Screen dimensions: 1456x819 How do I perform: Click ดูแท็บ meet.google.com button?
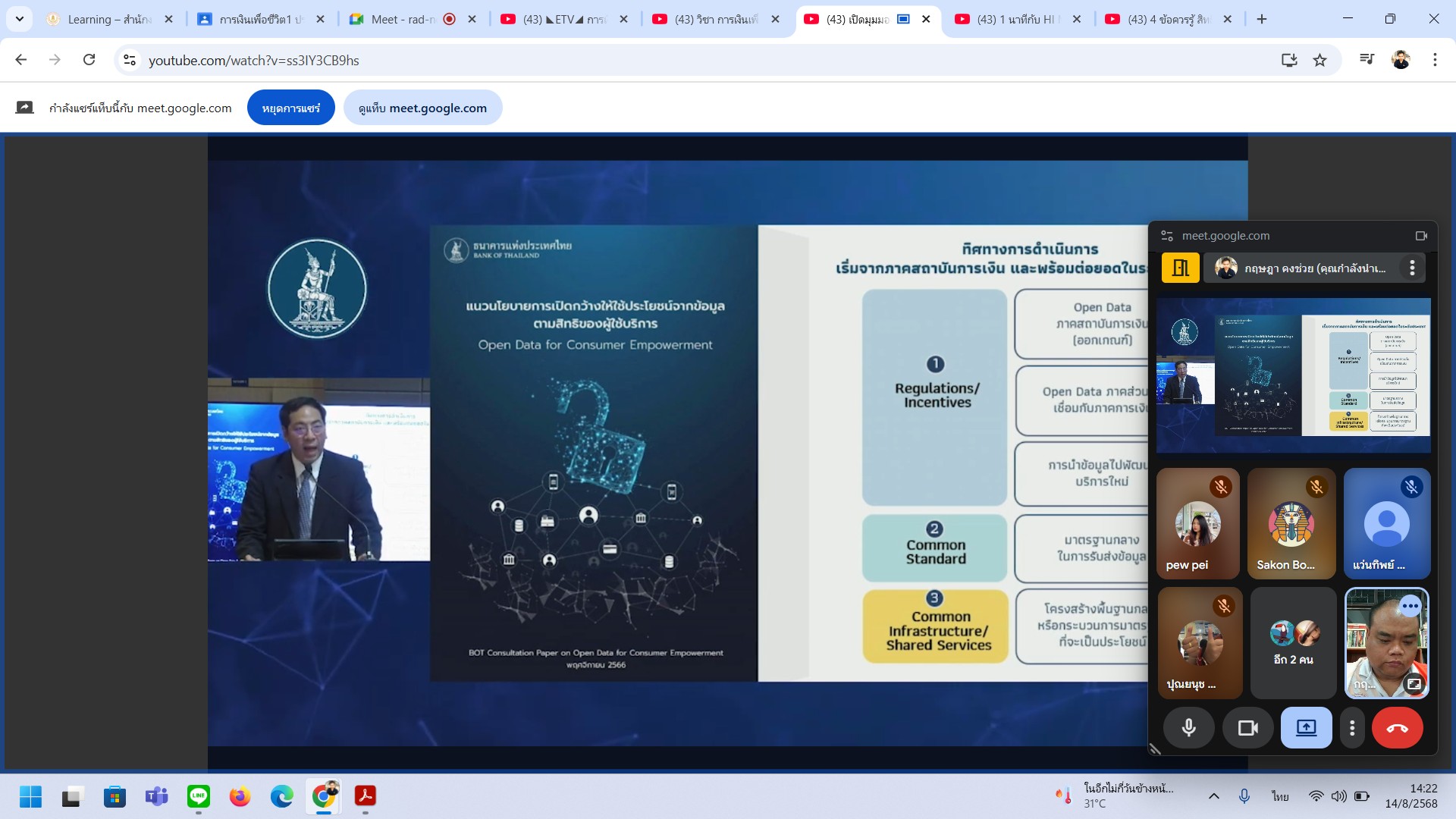coord(422,108)
